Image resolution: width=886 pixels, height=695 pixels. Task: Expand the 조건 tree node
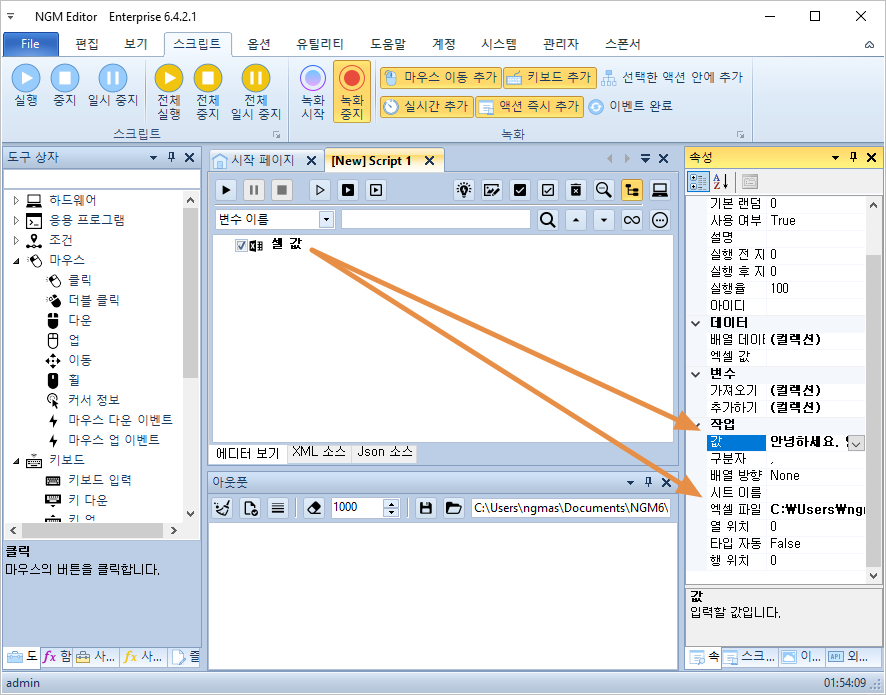16,240
